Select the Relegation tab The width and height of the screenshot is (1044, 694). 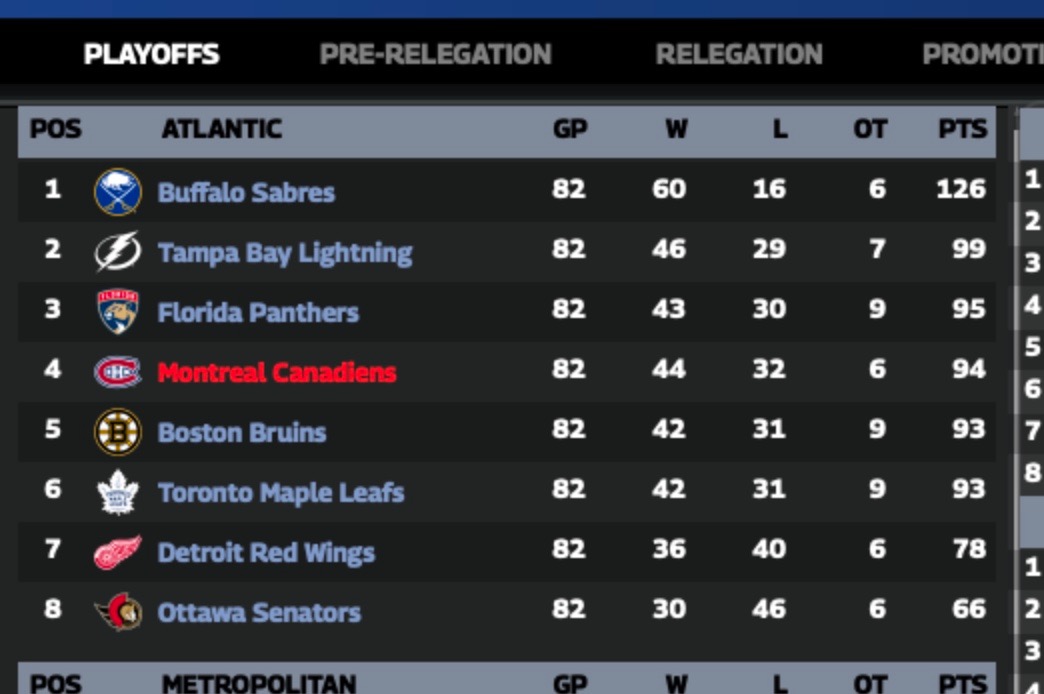click(739, 54)
